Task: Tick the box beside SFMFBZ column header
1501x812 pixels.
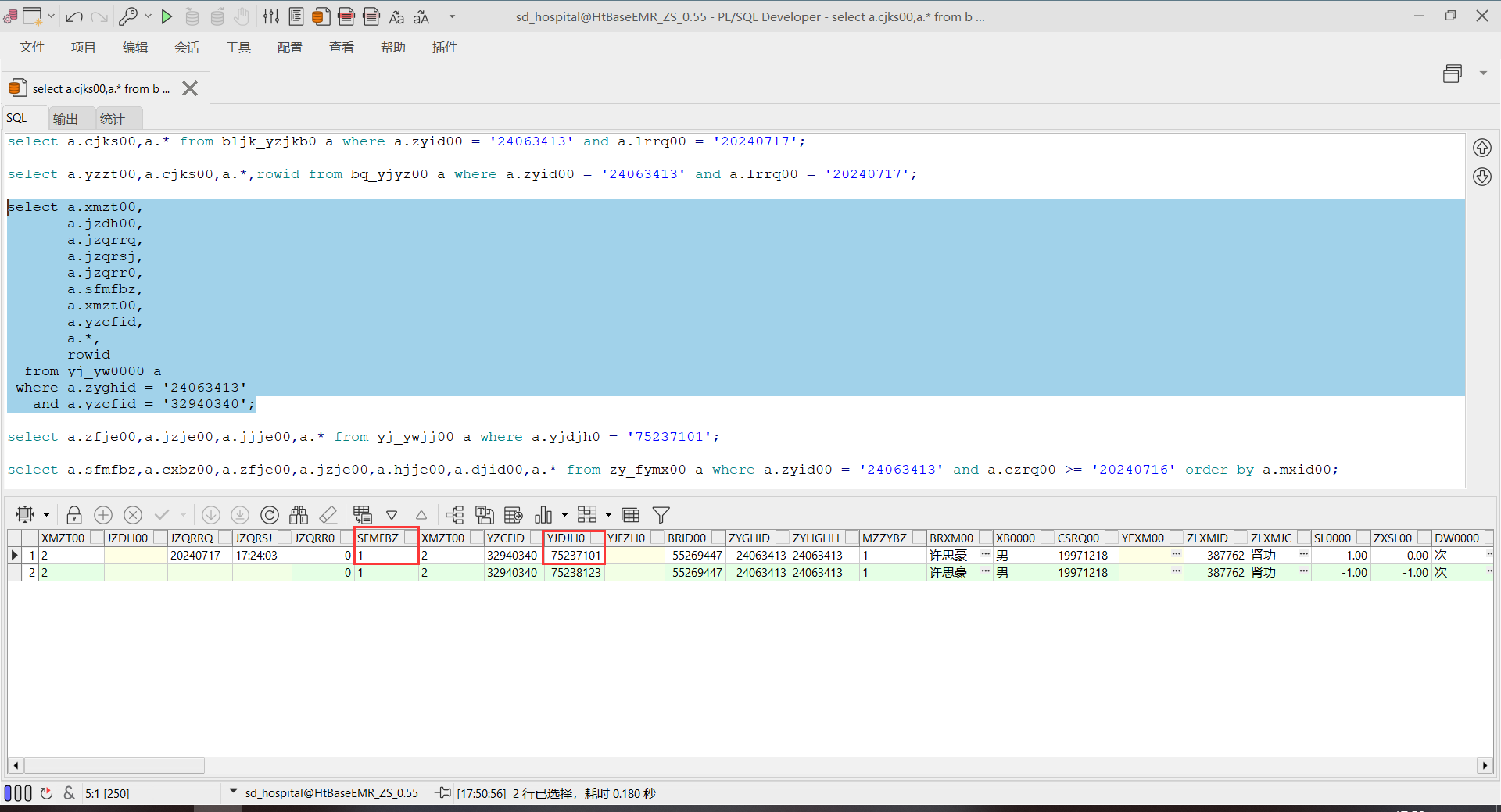Action: [x=410, y=538]
